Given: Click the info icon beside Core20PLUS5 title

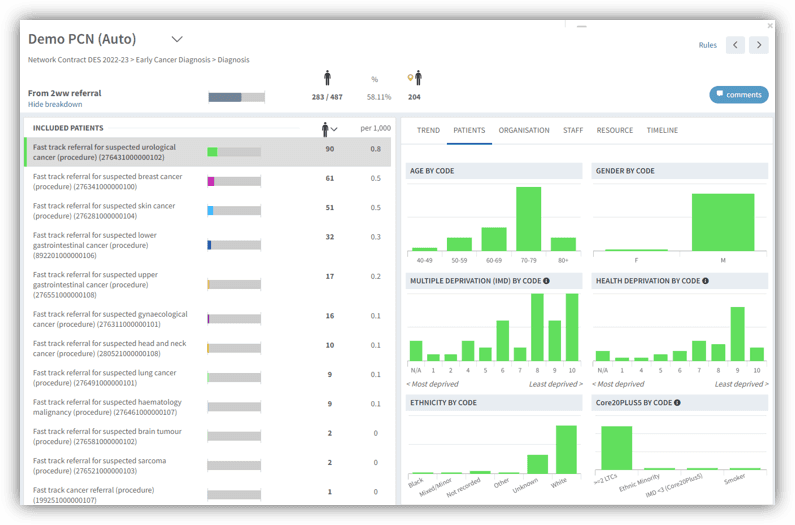Looking at the screenshot, I should click(x=677, y=403).
